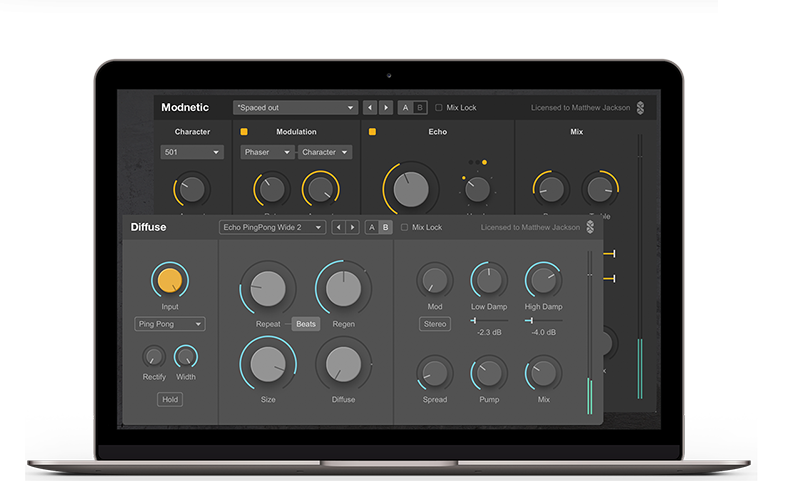Click the Width knob
800x481 pixels.
click(x=186, y=357)
